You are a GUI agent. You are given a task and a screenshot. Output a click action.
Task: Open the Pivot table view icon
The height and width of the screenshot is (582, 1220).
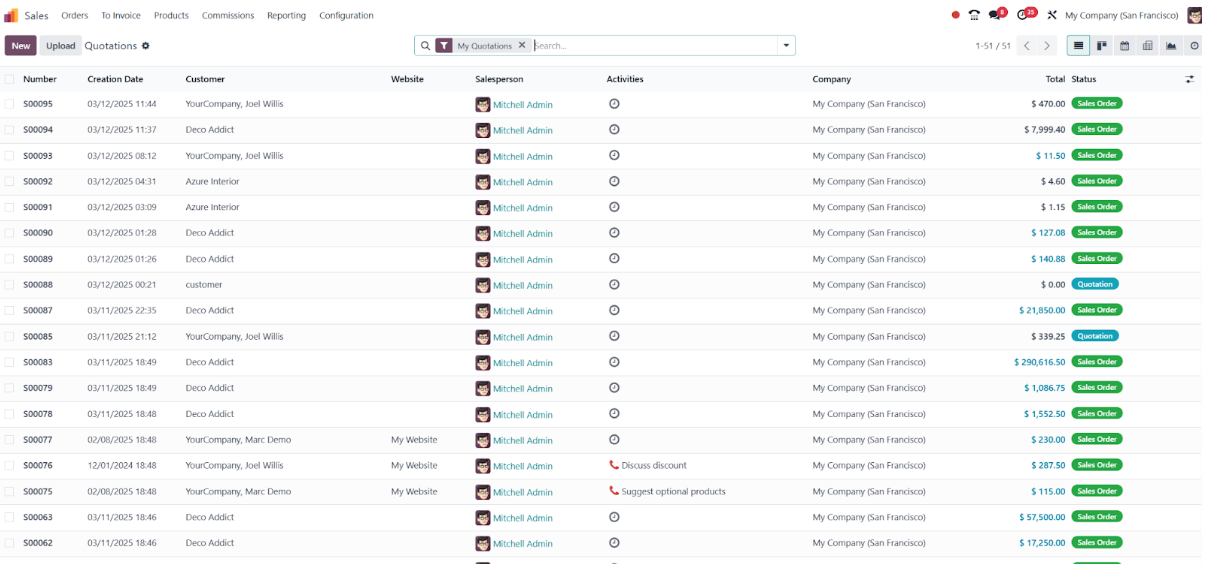point(1147,46)
